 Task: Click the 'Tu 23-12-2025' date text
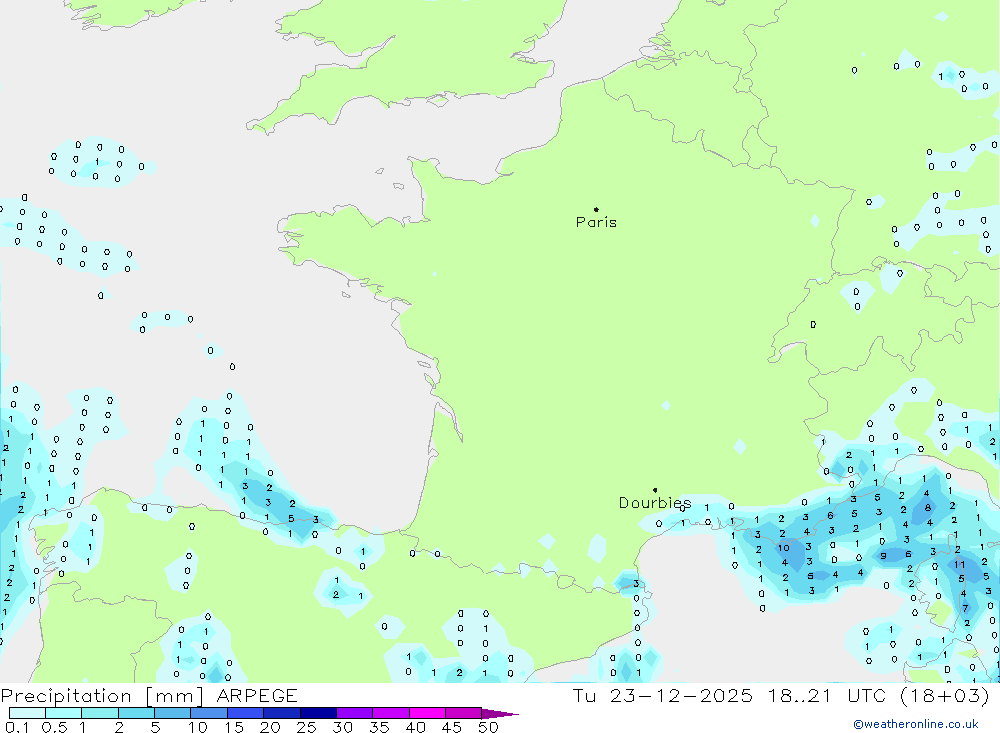coord(662,696)
